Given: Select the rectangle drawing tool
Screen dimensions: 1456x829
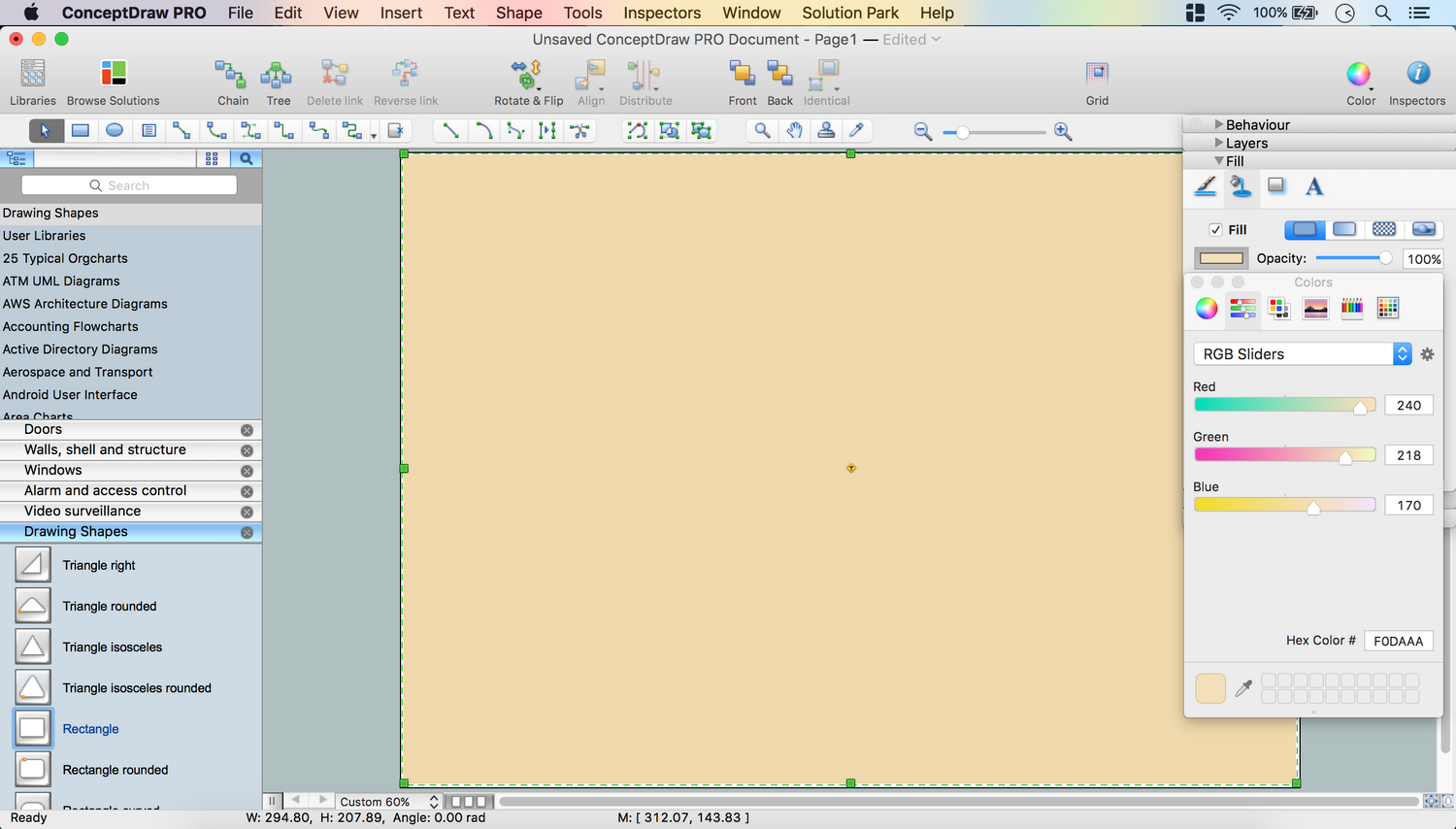Looking at the screenshot, I should tap(81, 130).
